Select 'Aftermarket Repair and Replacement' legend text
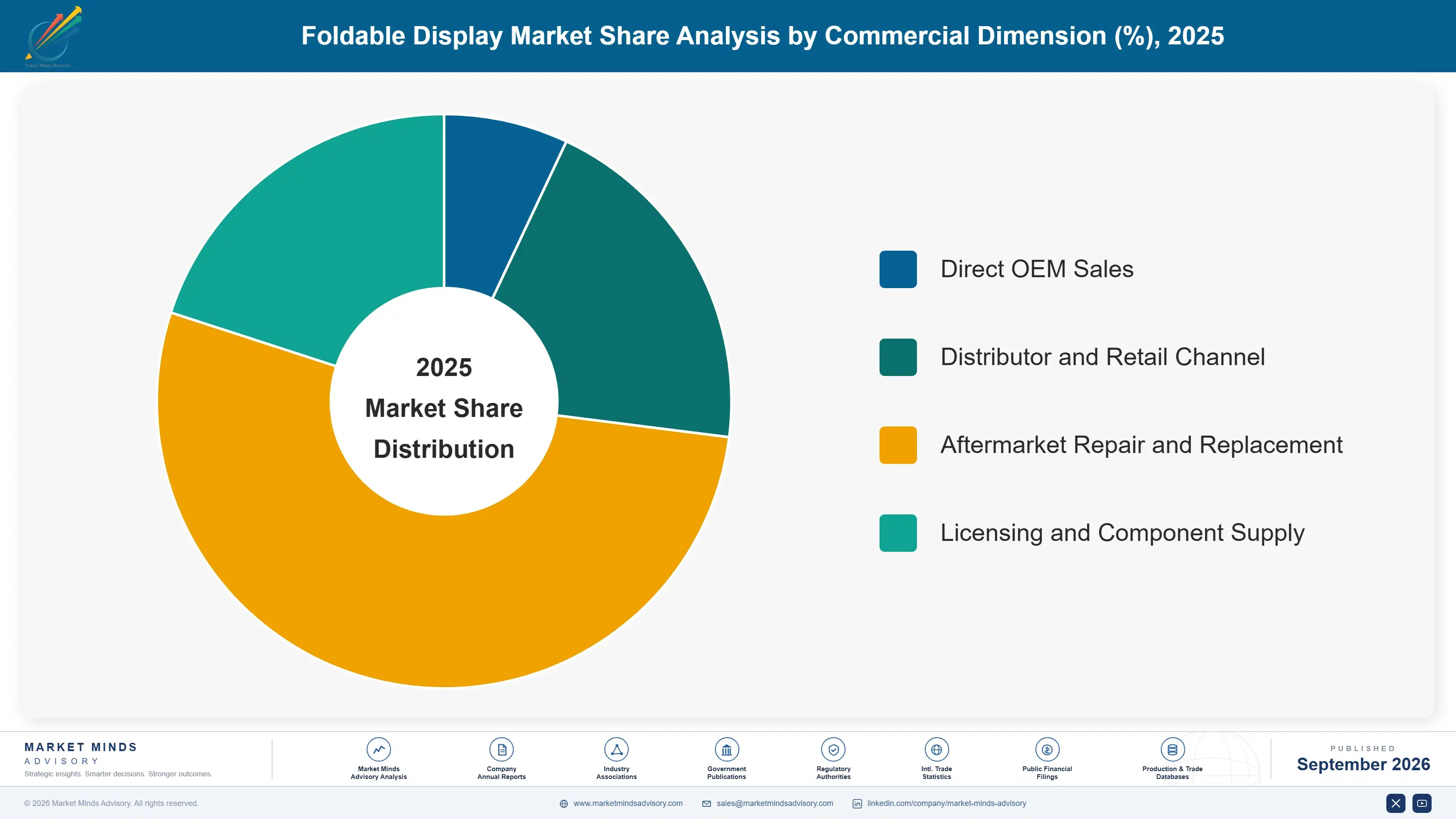Image resolution: width=1456 pixels, height=819 pixels. (1141, 445)
